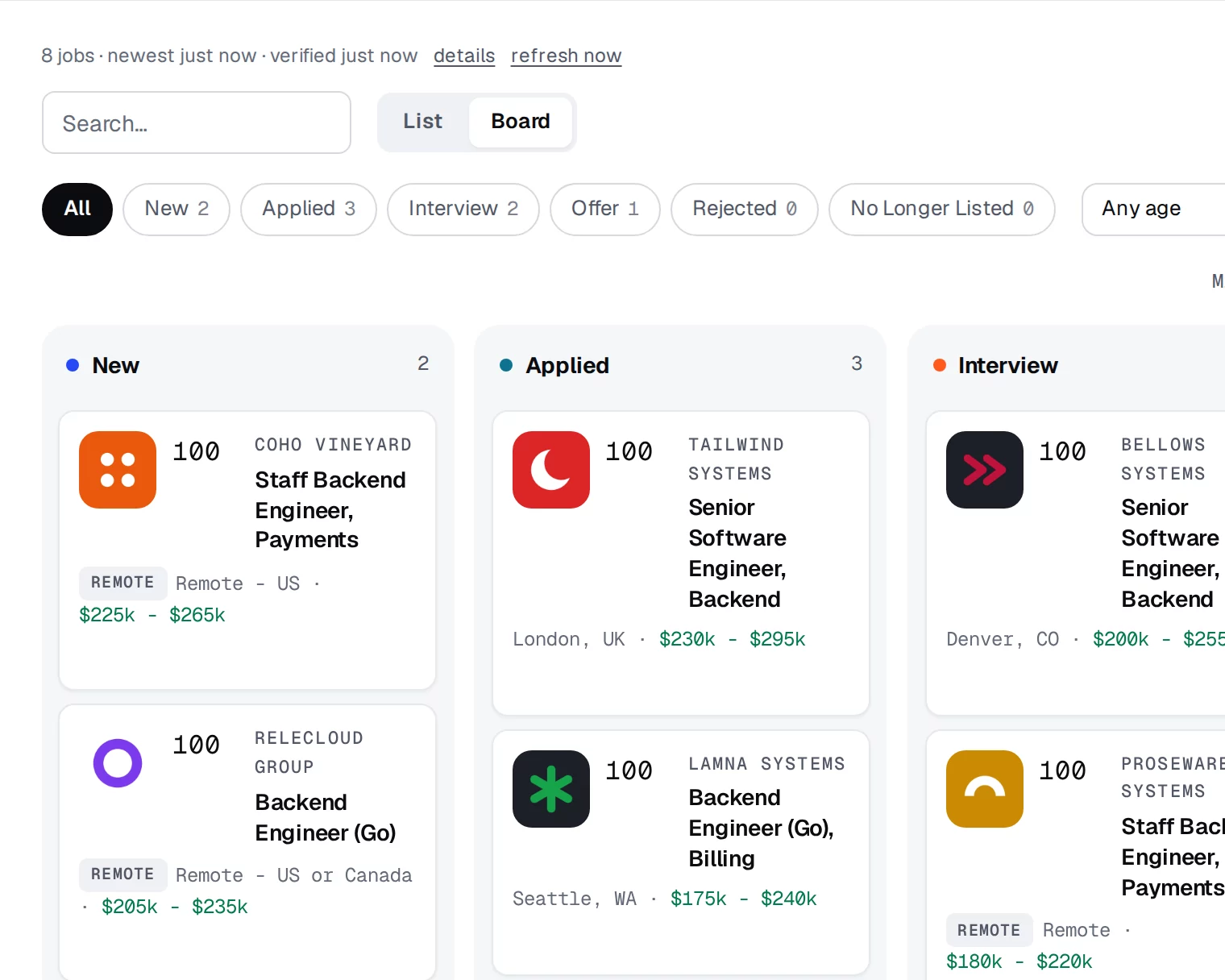
Task: Click the Proseware Systems gold logo
Action: (x=985, y=789)
